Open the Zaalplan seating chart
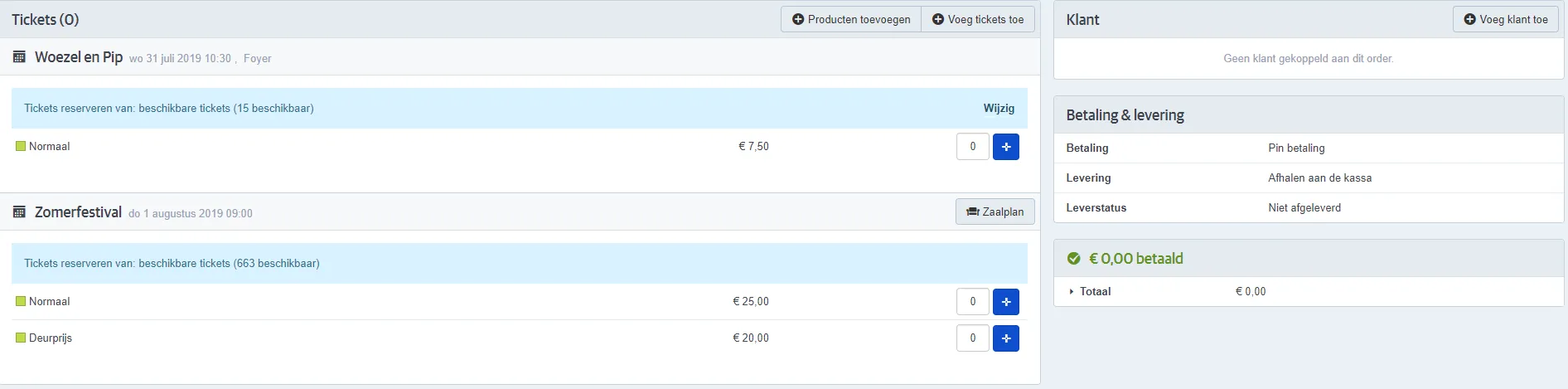The width and height of the screenshot is (1568, 389). 995,212
